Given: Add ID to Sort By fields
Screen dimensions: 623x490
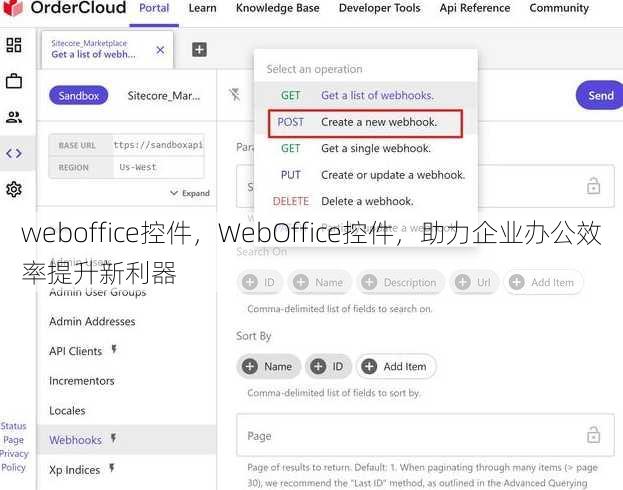Looking at the screenshot, I should tap(328, 366).
